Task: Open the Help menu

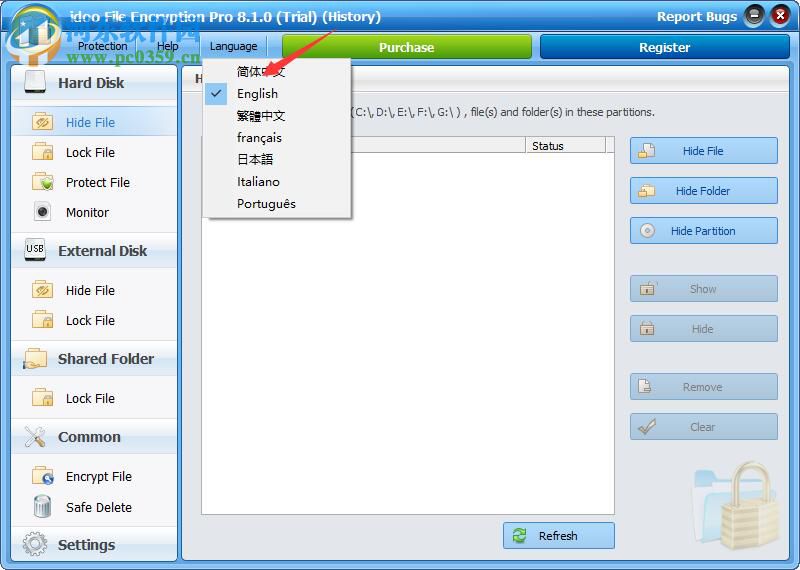Action: pos(167,46)
